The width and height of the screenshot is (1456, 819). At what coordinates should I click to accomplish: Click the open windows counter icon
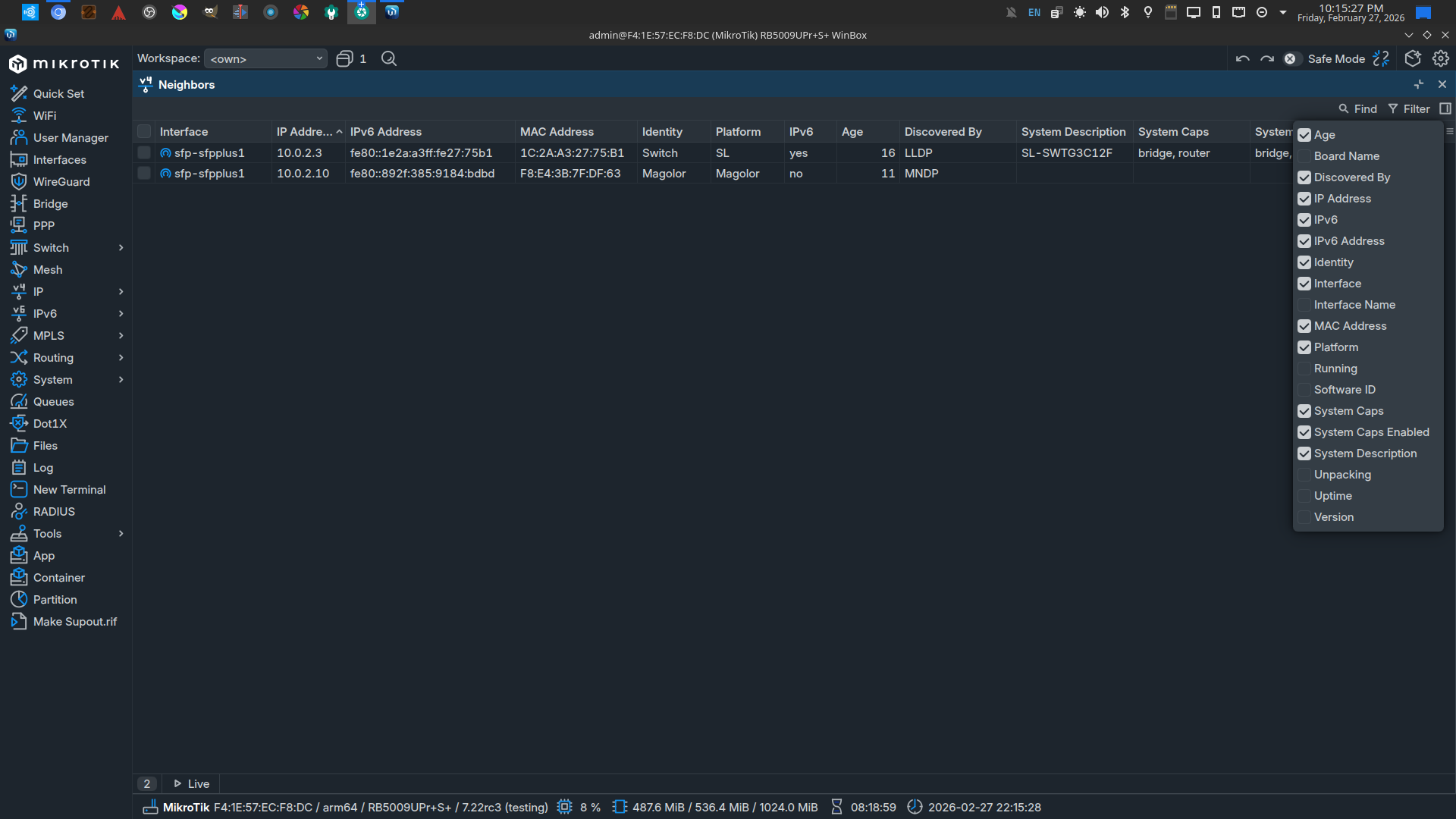click(345, 59)
